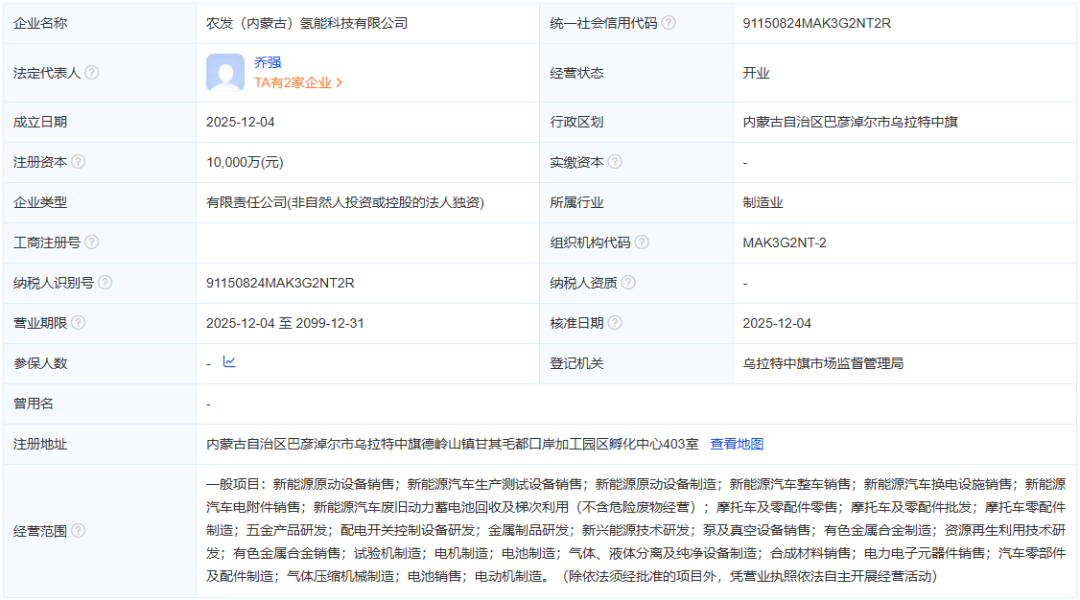Click the trend chart icon beside 参保人数
The image size is (1080, 600).
click(x=231, y=362)
